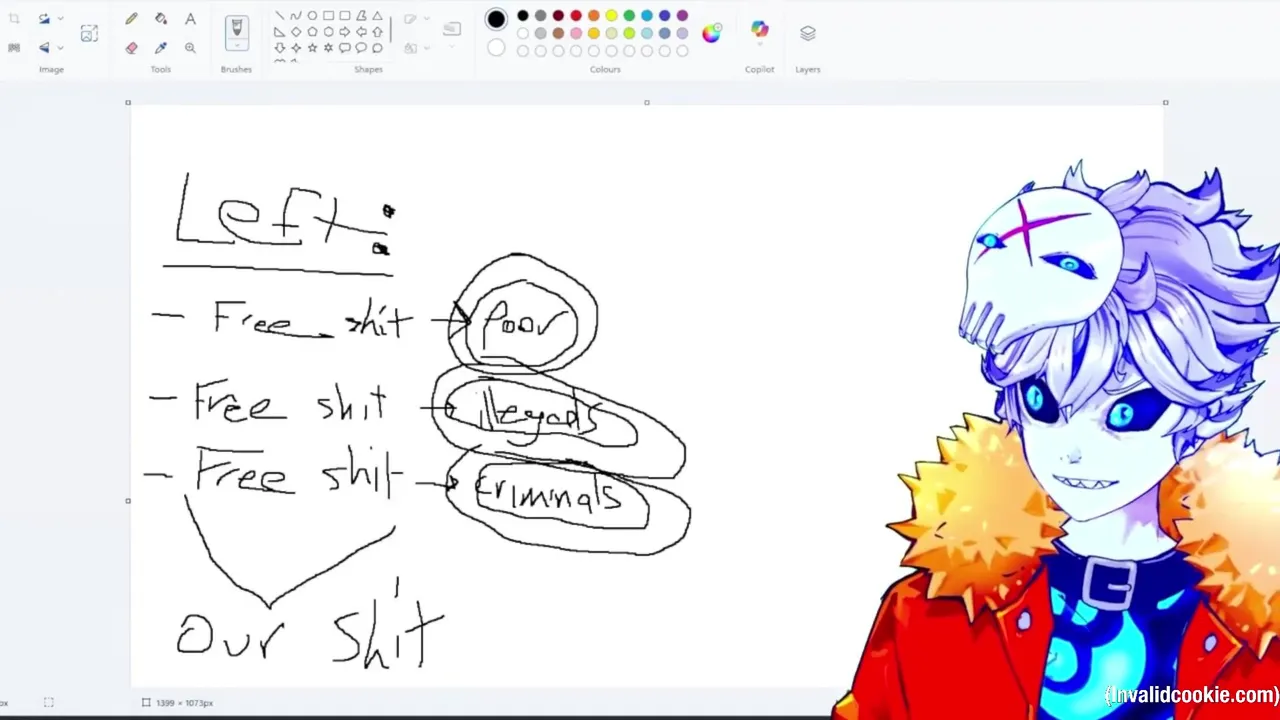Pick the black colour swatch in palette
The image size is (1280, 720).
pos(523,15)
